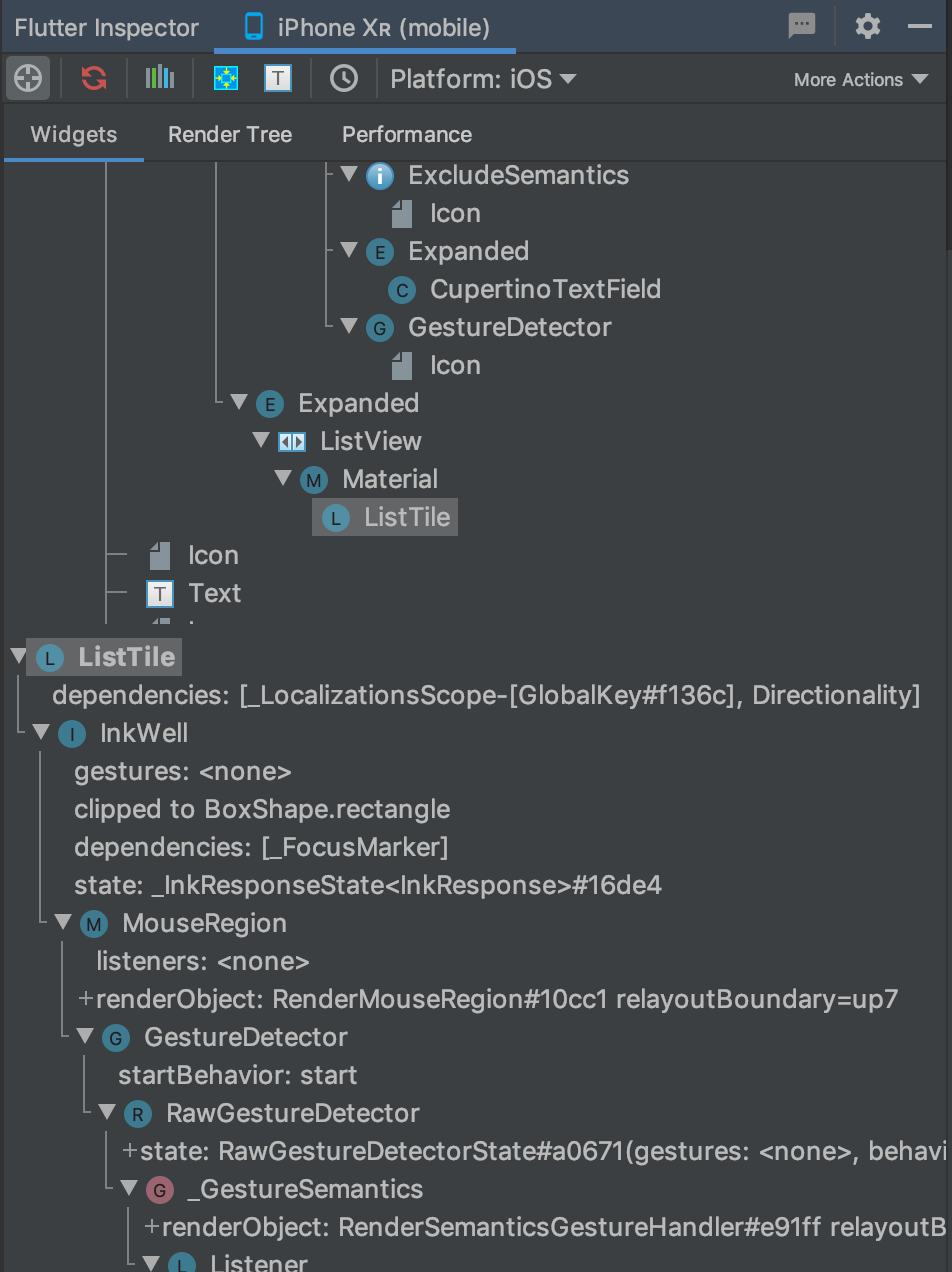
Task: Click the E icon of Expanded above CupertinoTextField
Action: (x=380, y=252)
